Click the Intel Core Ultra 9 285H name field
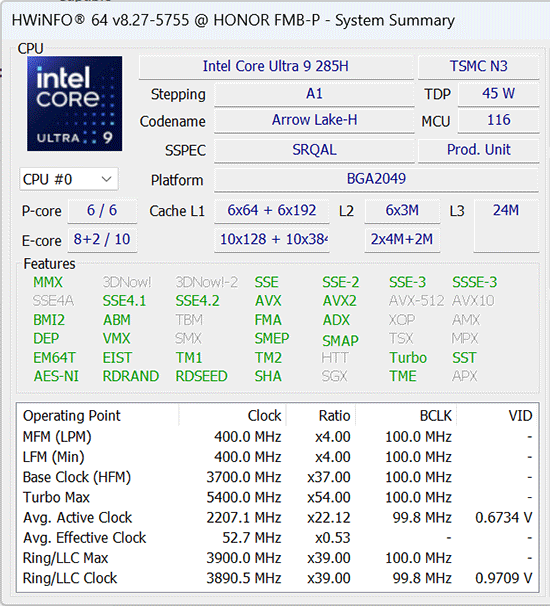The height and width of the screenshot is (606, 550). tap(276, 66)
